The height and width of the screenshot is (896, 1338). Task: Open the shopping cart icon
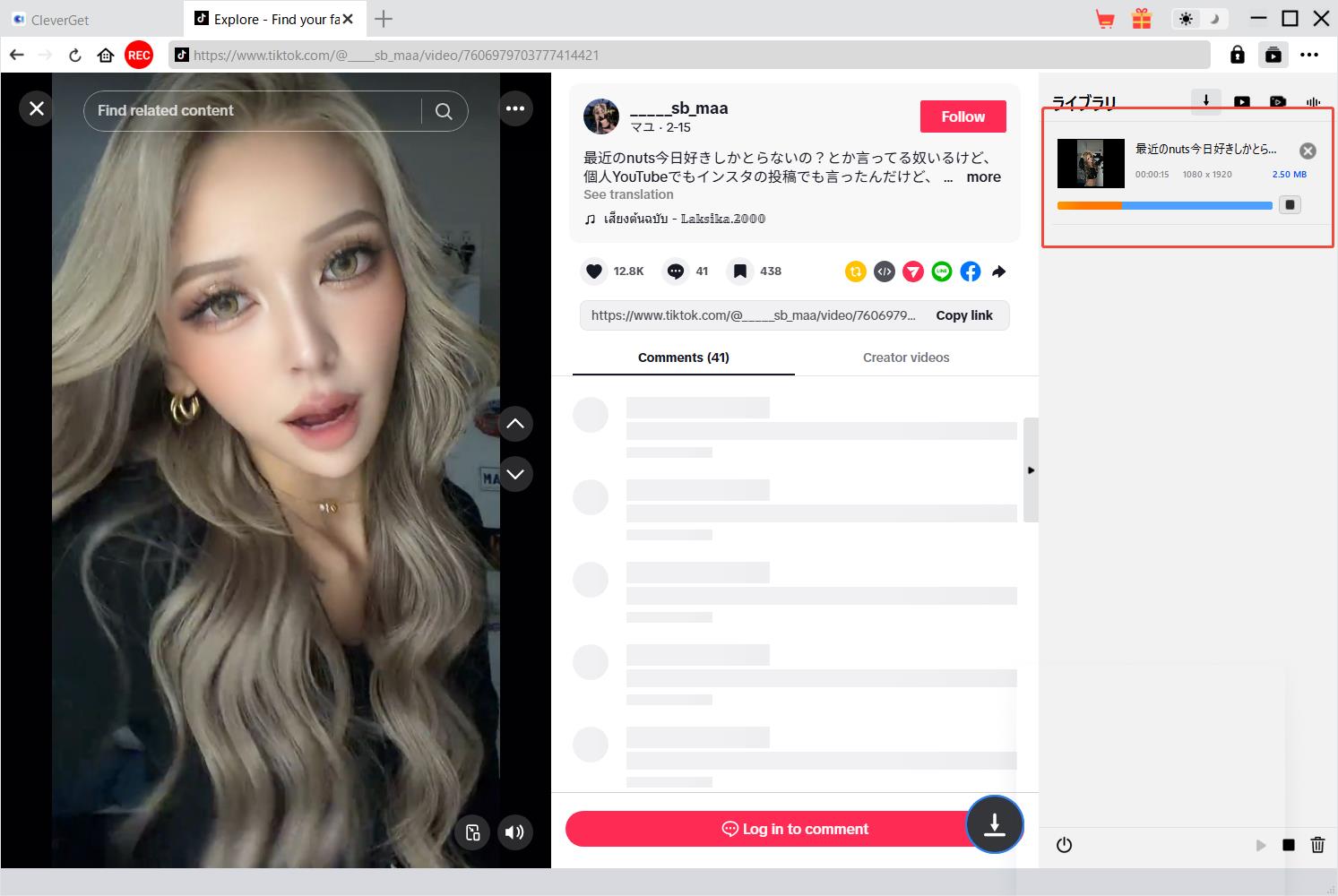tap(1105, 19)
